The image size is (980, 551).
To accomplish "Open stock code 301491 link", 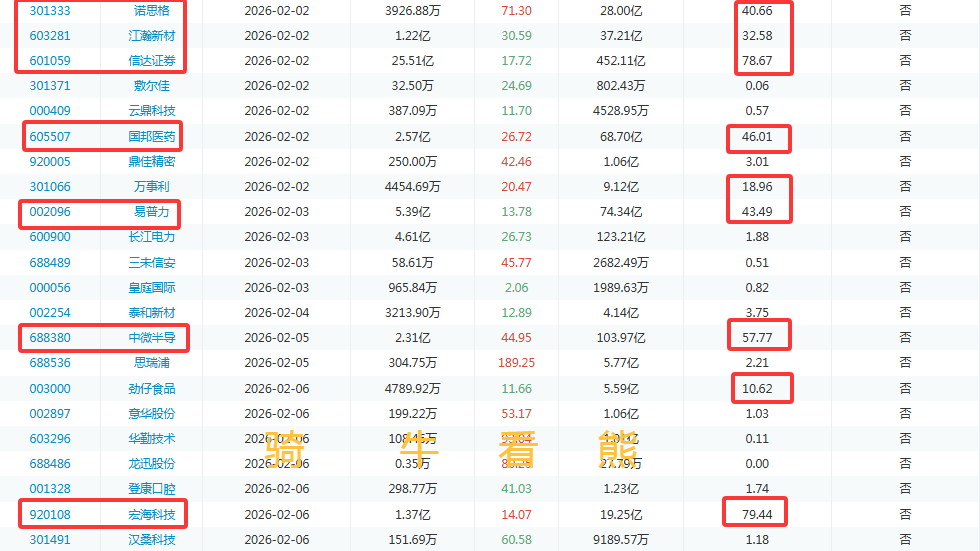I will click(x=50, y=540).
